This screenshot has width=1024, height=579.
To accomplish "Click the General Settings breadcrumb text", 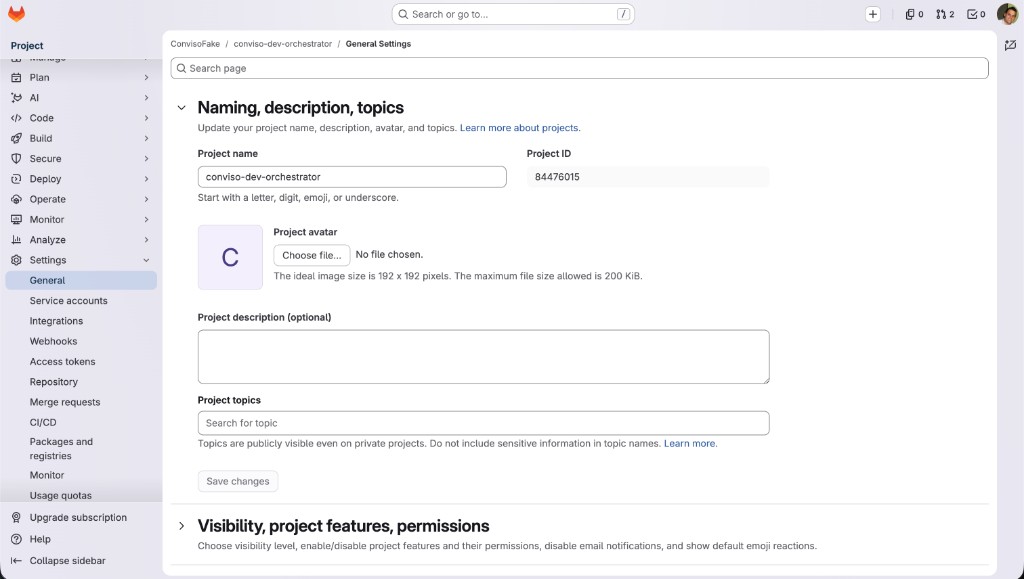I will tap(378, 44).
